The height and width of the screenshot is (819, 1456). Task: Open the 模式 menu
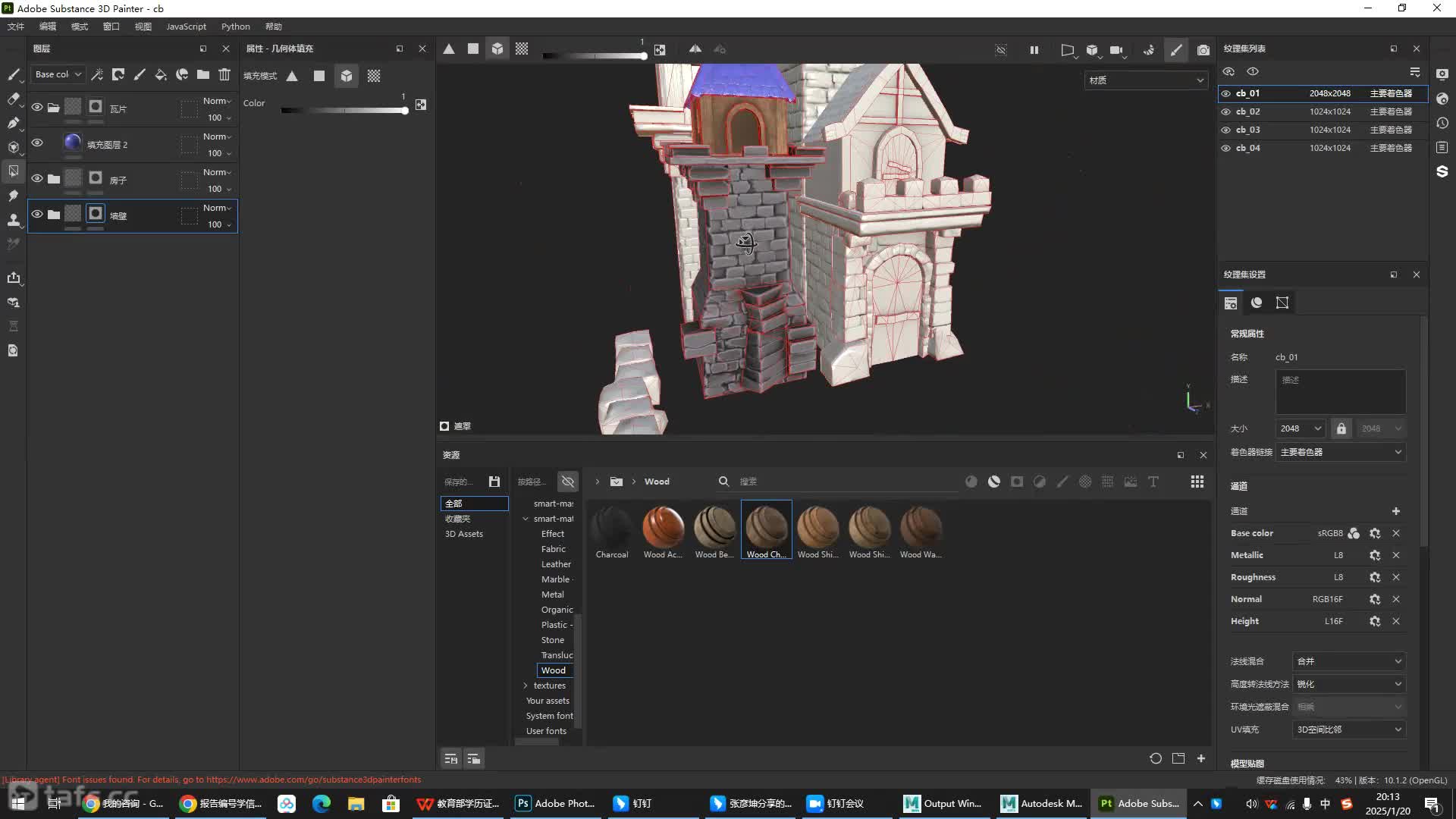tap(80, 27)
